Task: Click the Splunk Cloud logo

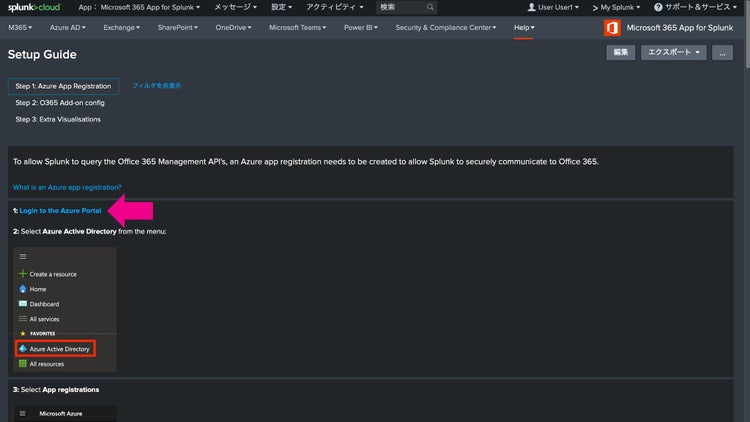Action: click(34, 7)
